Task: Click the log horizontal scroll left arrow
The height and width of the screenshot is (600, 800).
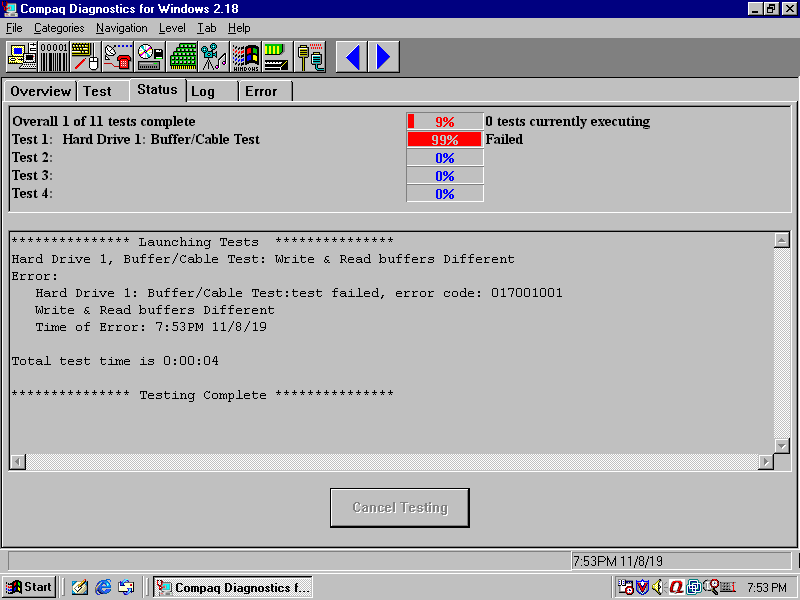Action: pos(18,462)
